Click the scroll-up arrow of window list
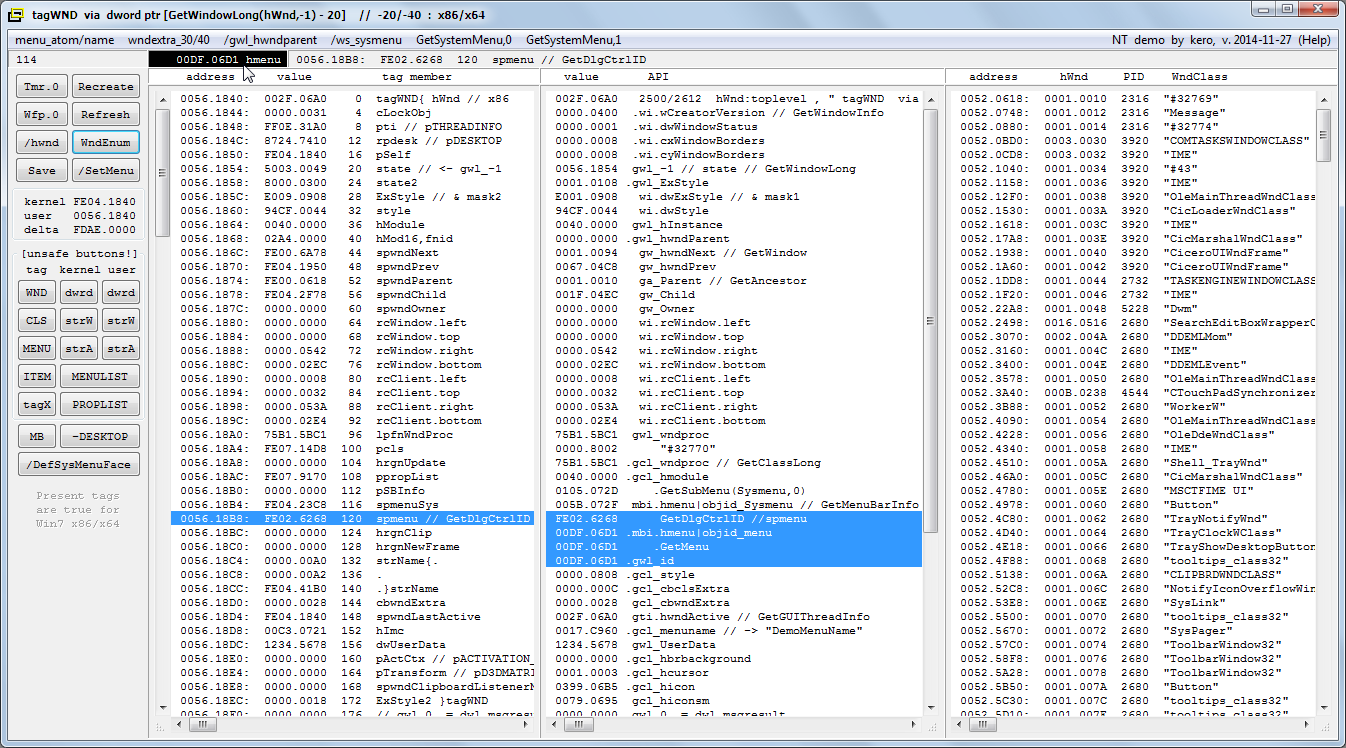This screenshot has width=1346, height=748. [1323, 99]
